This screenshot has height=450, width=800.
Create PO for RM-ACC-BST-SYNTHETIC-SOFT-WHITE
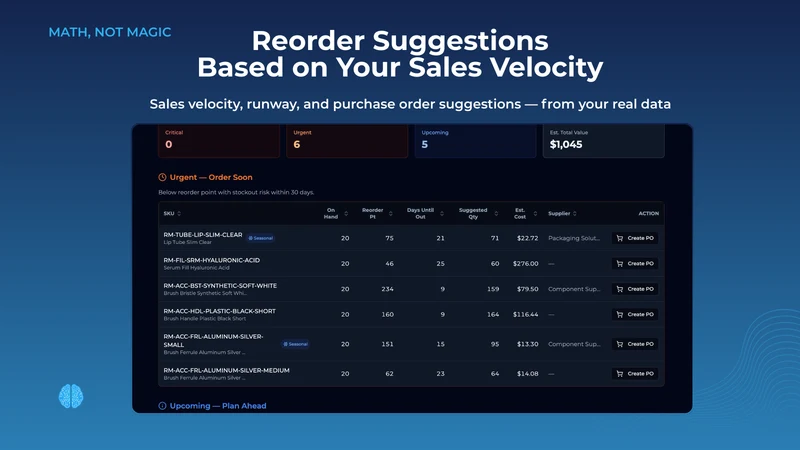tap(635, 289)
